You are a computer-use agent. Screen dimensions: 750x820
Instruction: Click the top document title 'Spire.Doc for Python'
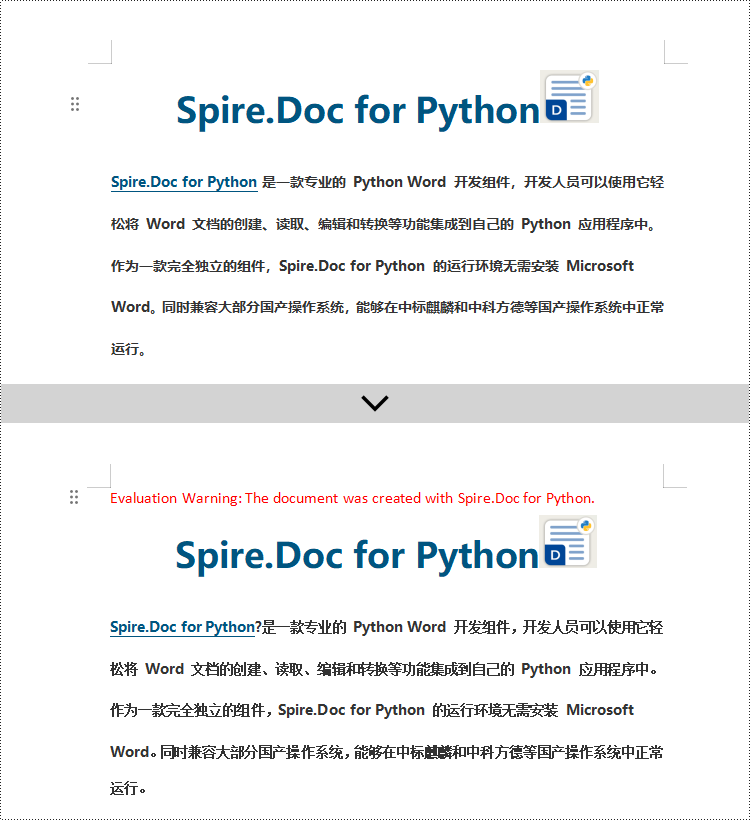[358, 111]
